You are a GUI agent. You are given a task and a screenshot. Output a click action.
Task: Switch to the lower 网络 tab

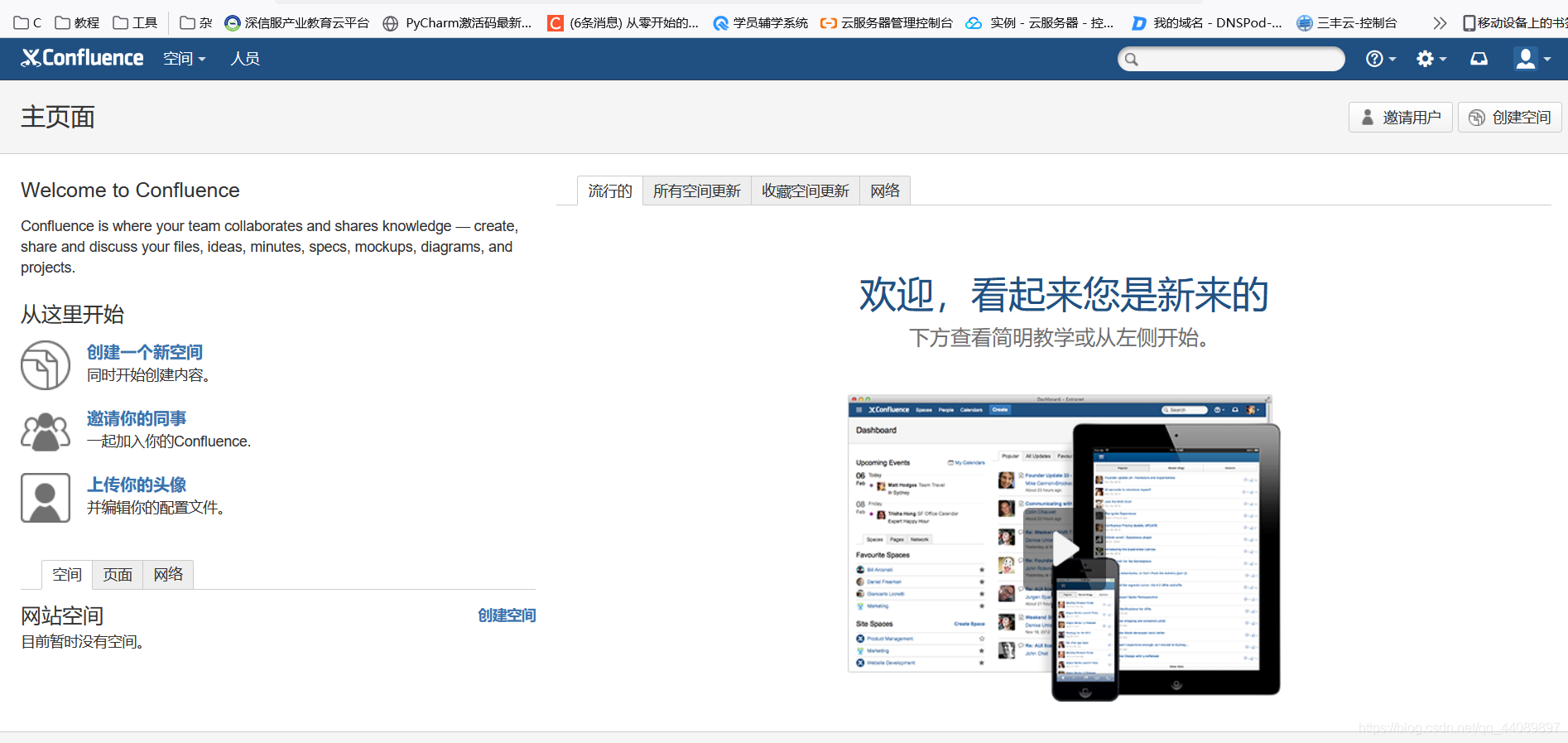[168, 575]
